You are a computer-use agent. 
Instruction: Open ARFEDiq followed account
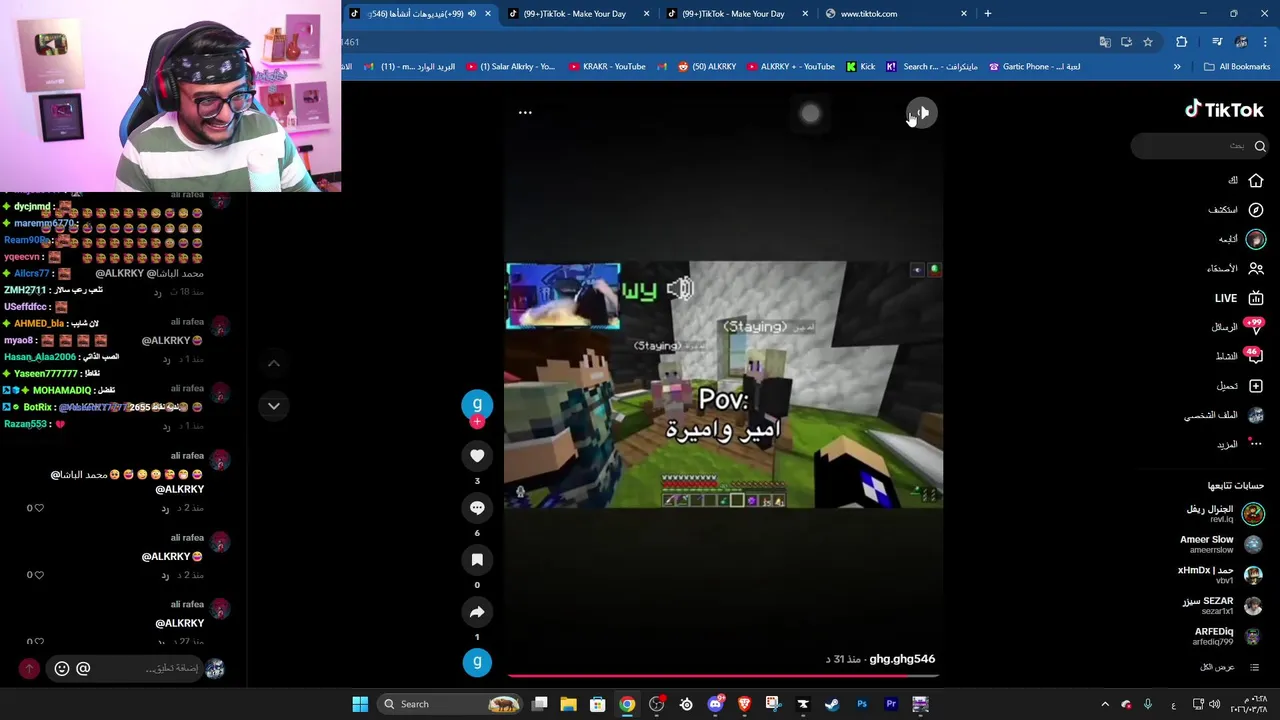(x=1228, y=636)
